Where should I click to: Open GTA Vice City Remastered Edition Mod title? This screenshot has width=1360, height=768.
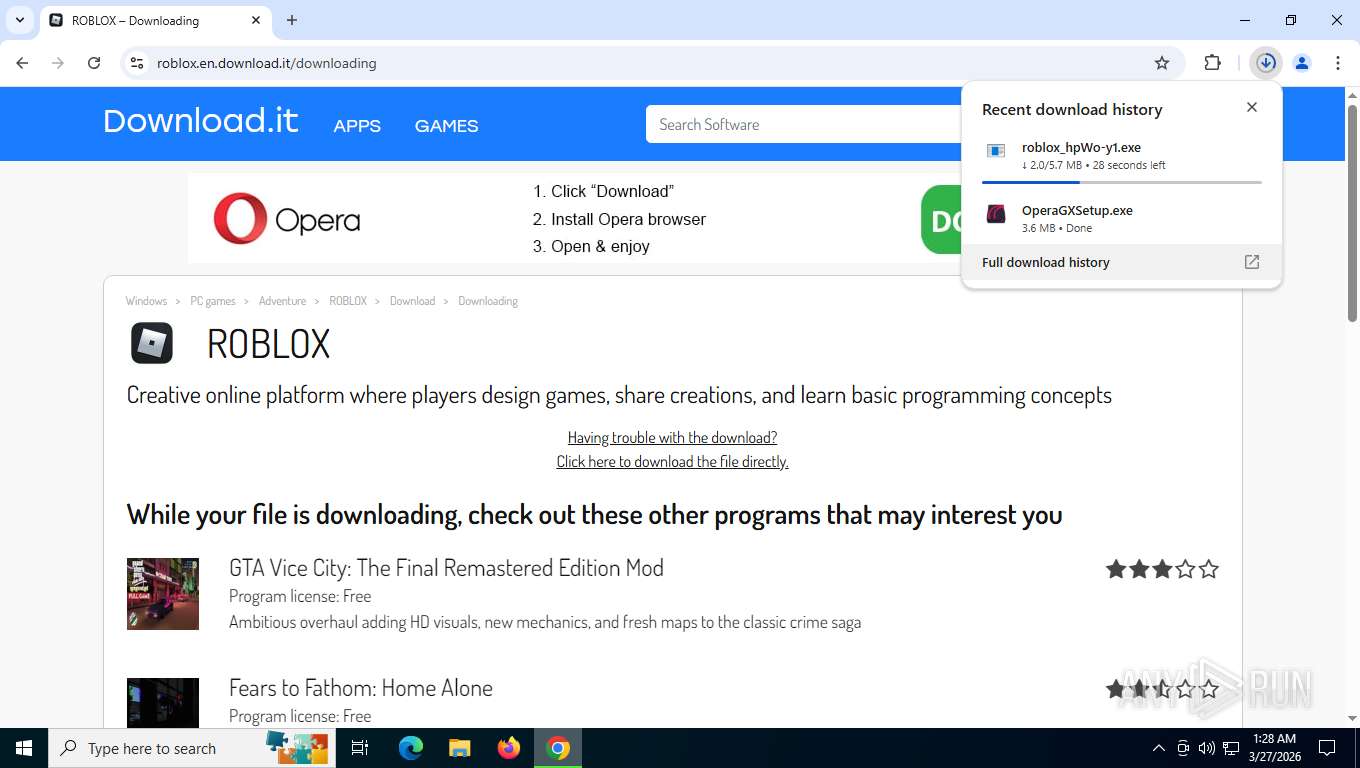tap(446, 568)
